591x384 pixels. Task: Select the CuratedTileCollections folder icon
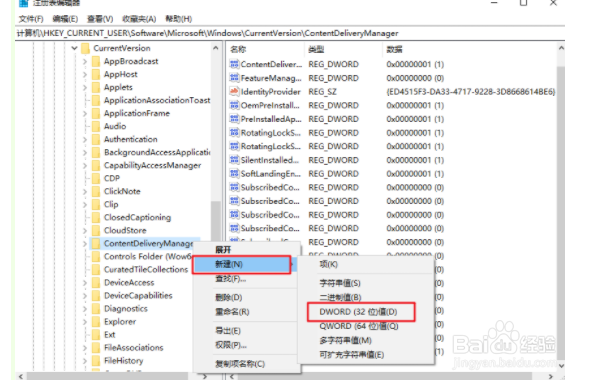click(96, 269)
